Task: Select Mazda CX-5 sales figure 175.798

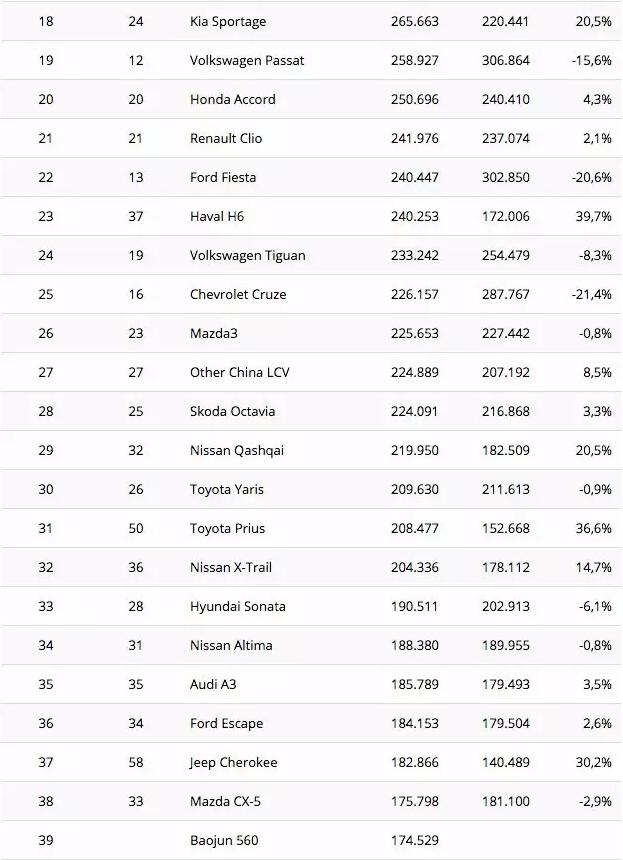Action: pyautogui.click(x=415, y=801)
